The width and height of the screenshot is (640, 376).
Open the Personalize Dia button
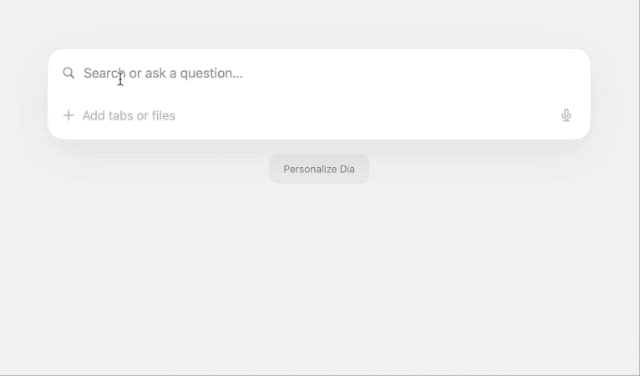click(x=319, y=169)
